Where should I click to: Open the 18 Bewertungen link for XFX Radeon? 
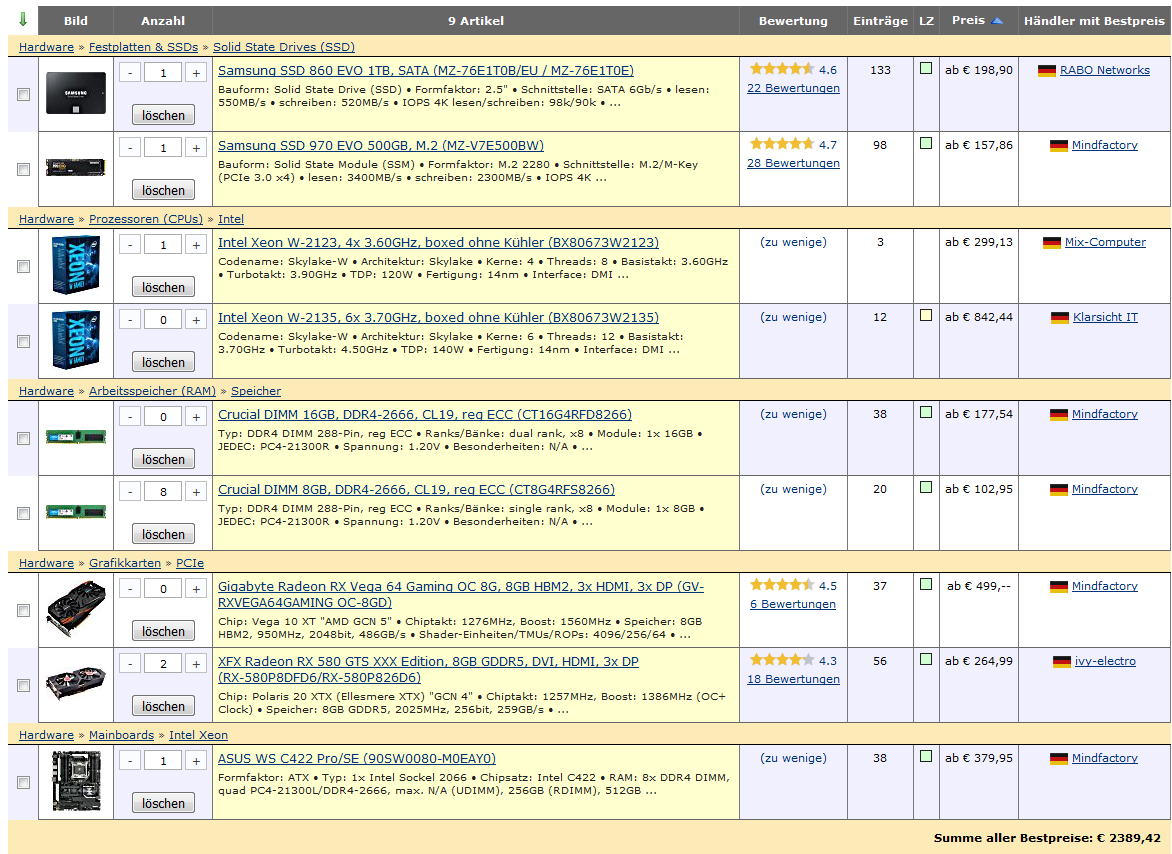click(x=793, y=679)
